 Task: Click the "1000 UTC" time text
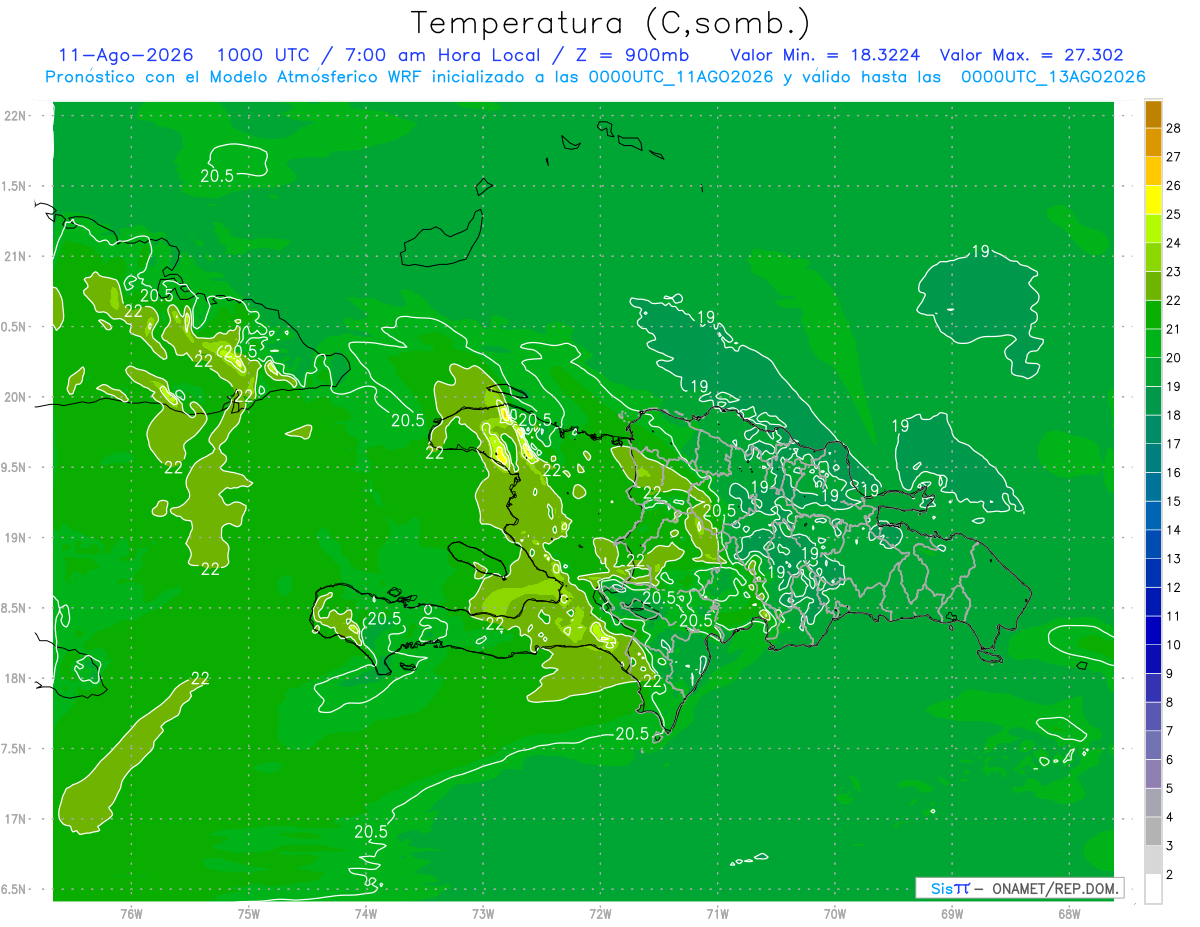pos(263,55)
